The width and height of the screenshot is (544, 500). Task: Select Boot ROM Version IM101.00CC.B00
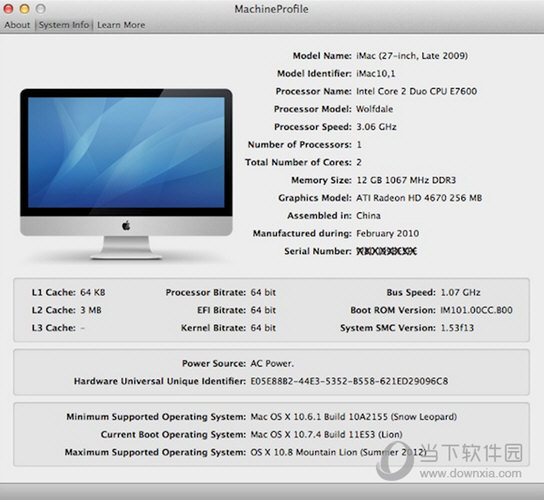(476, 310)
